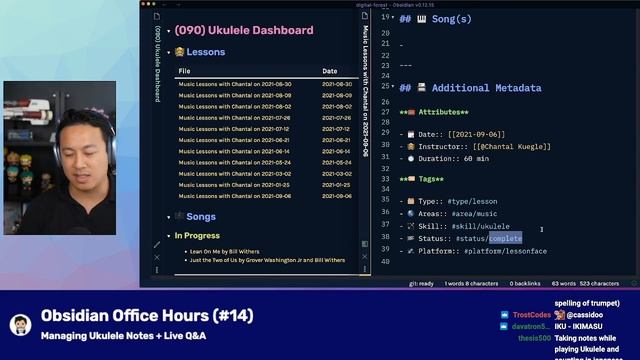The image size is (640, 360).
Task: Click the Attributes bold label
Action: (x=439, y=112)
